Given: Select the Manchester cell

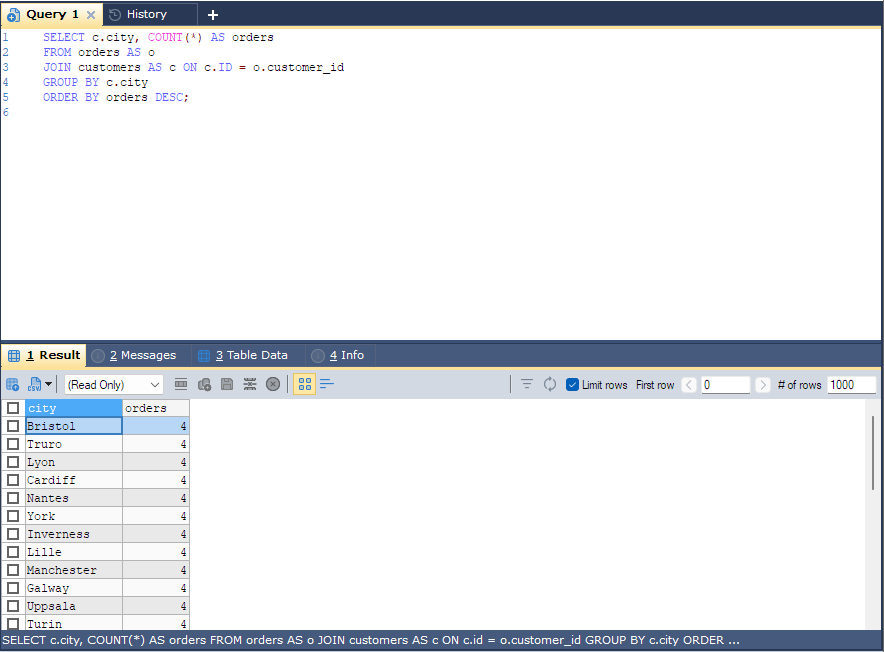Looking at the screenshot, I should pyautogui.click(x=73, y=570).
